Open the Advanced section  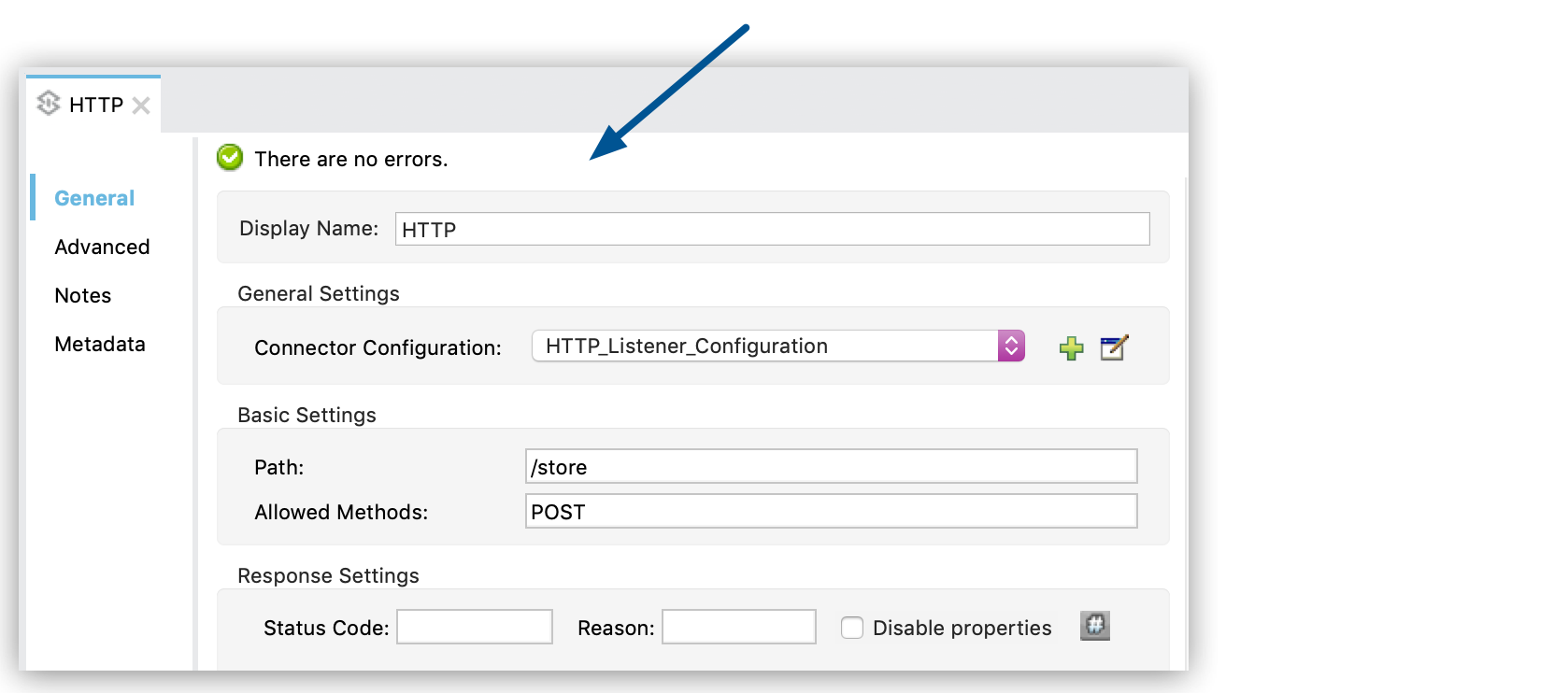pos(102,247)
